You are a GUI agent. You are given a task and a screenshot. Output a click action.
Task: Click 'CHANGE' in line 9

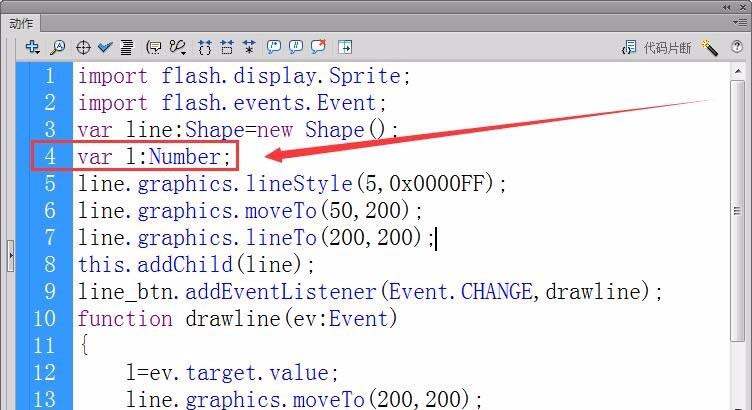496,292
